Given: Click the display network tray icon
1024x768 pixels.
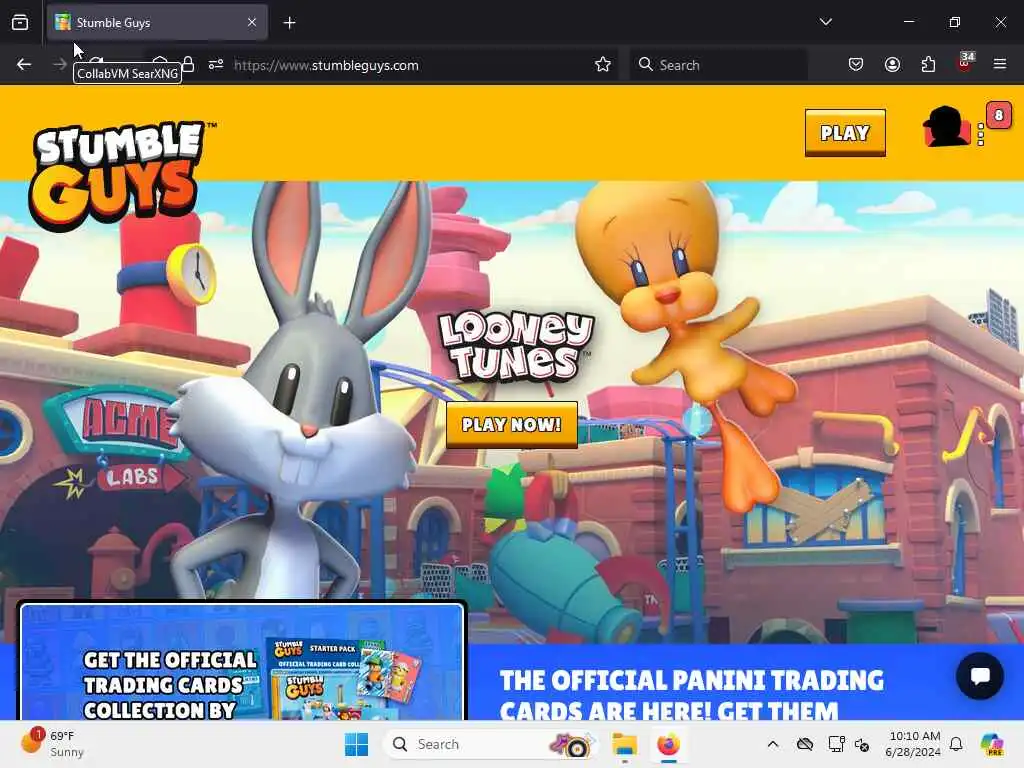Looking at the screenshot, I should coord(836,744).
